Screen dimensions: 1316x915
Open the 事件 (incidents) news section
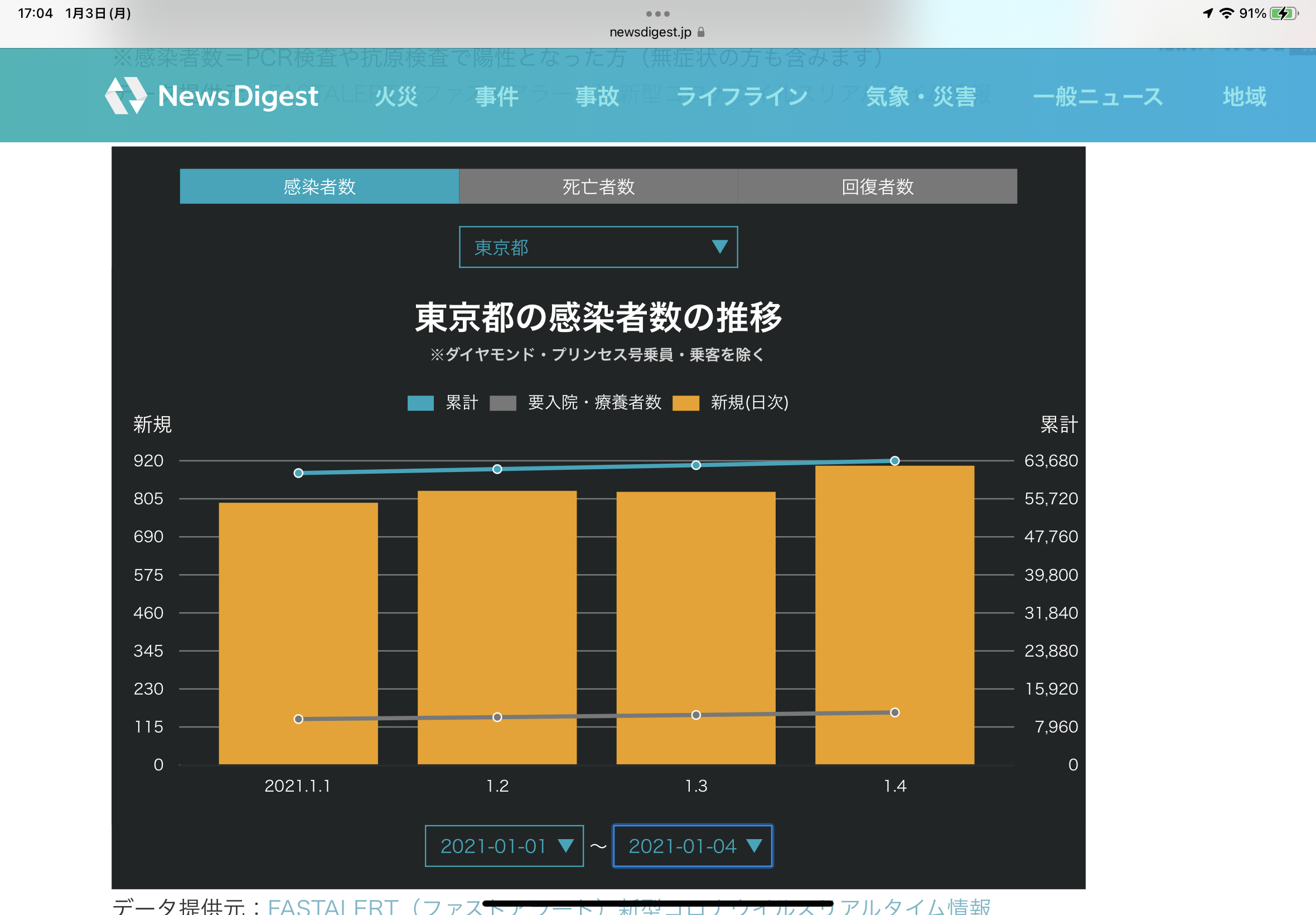coord(496,97)
